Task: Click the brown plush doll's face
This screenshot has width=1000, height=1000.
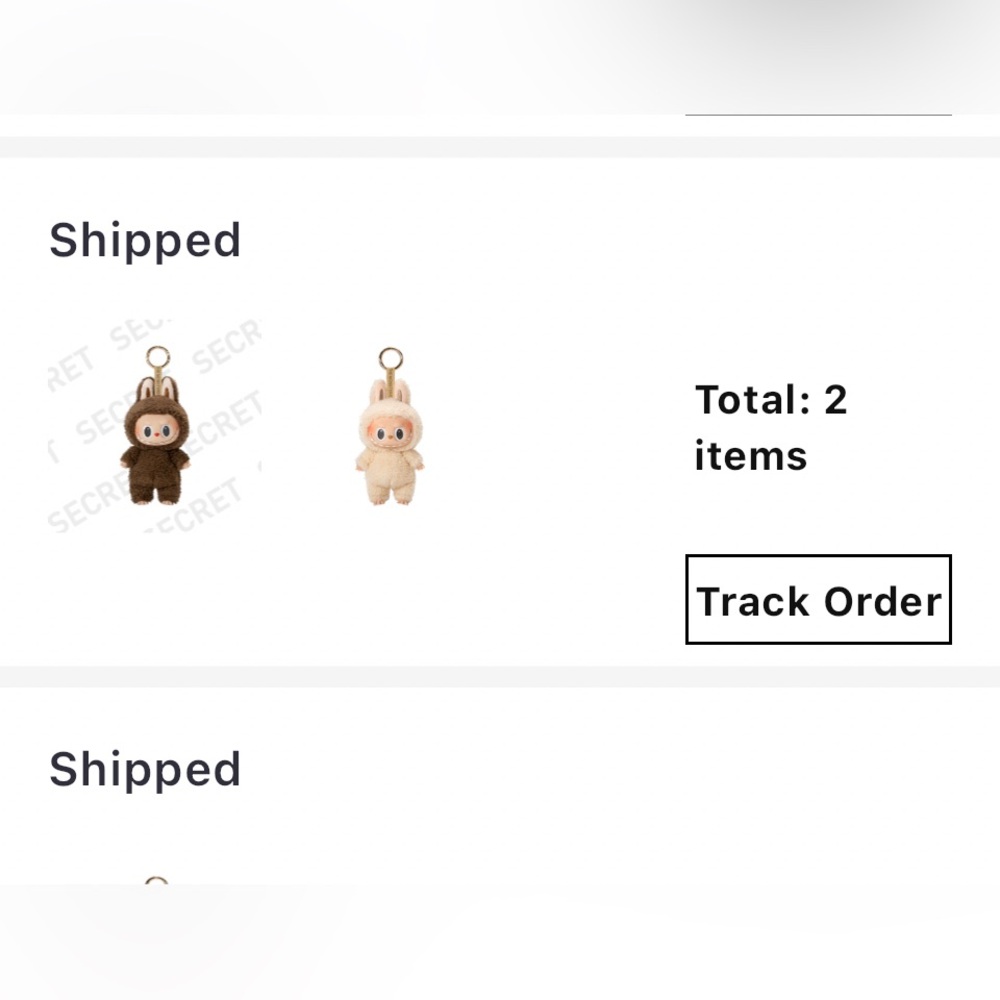Action: [x=156, y=432]
